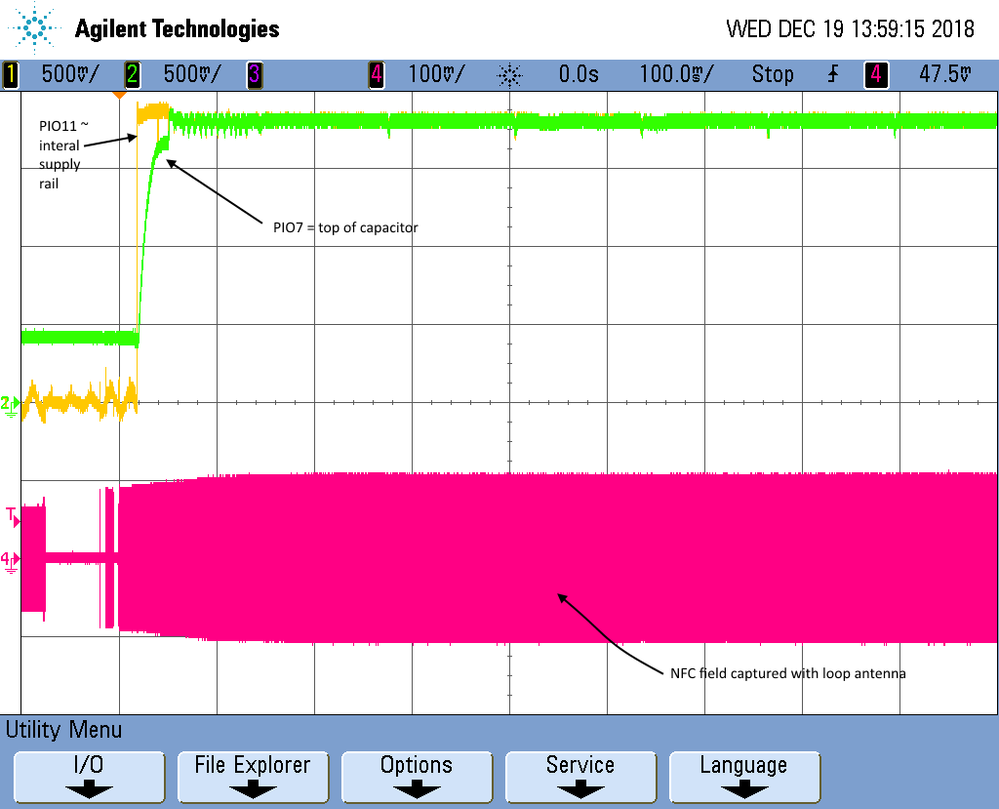Screen dimensions: 999x809
Task: Click channel 4 scale 100mV value
Action: pos(436,74)
